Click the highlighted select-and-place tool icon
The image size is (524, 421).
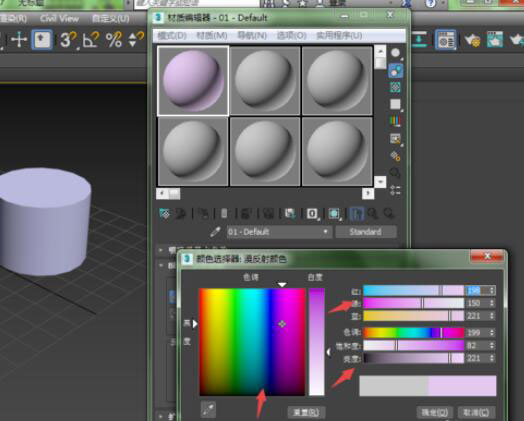click(42, 40)
